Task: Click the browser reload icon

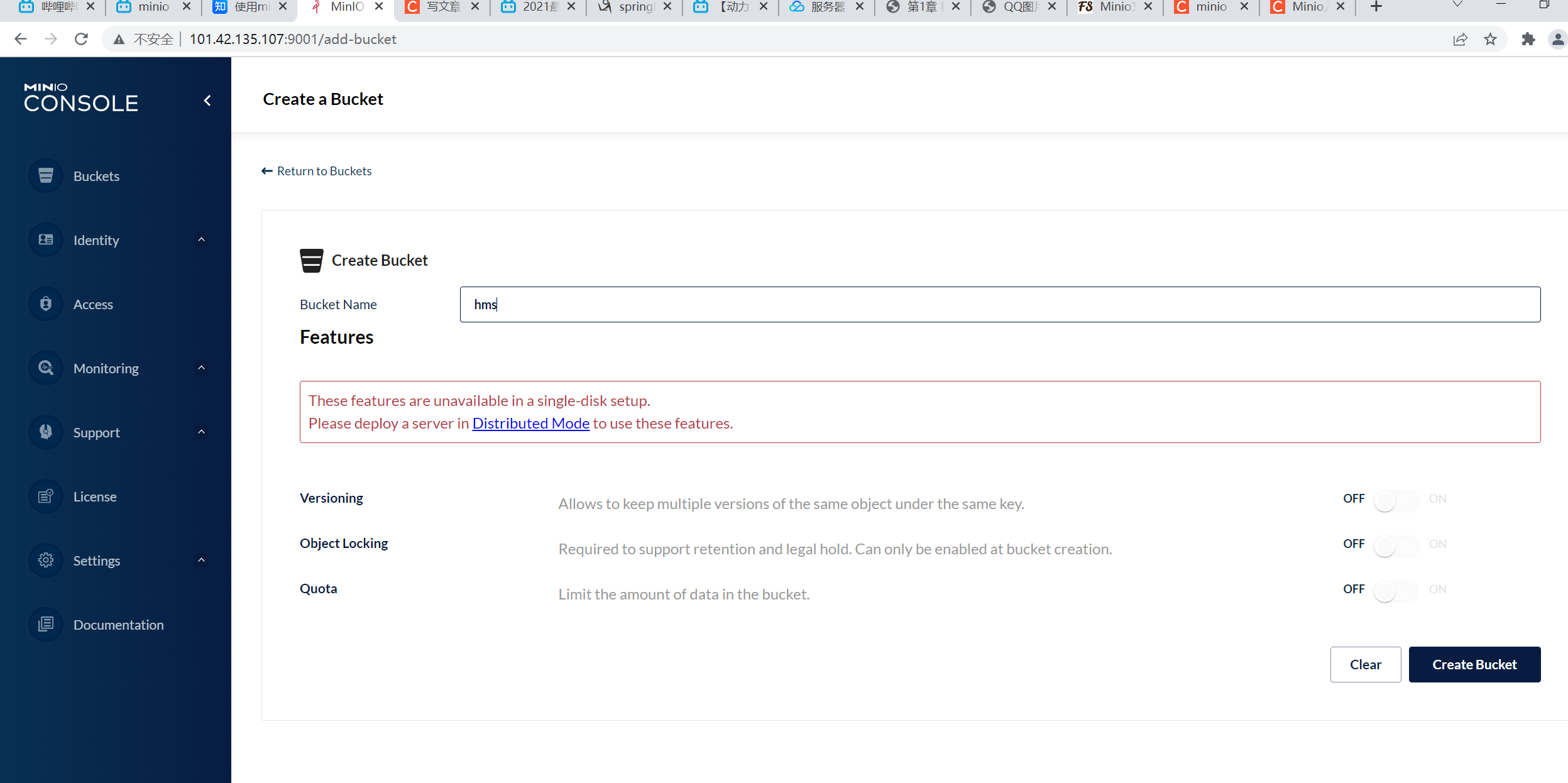Action: (81, 40)
